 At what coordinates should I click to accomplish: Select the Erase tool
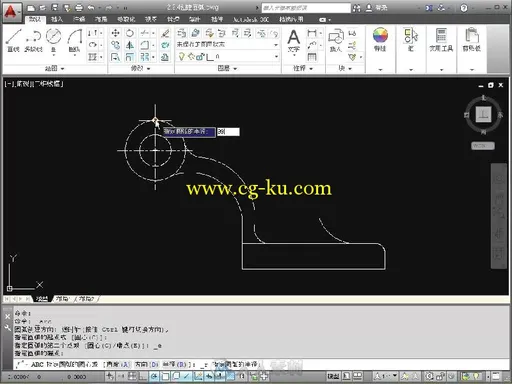165,33
